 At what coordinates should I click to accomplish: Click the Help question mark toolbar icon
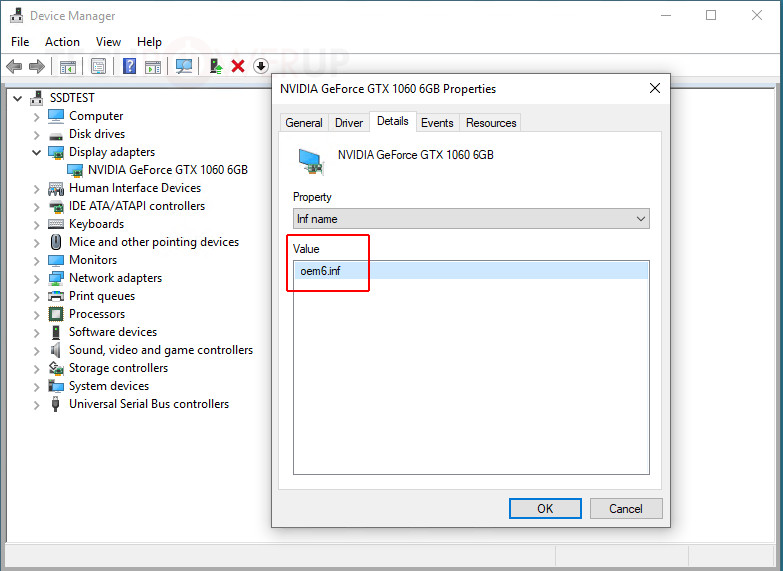(129, 67)
